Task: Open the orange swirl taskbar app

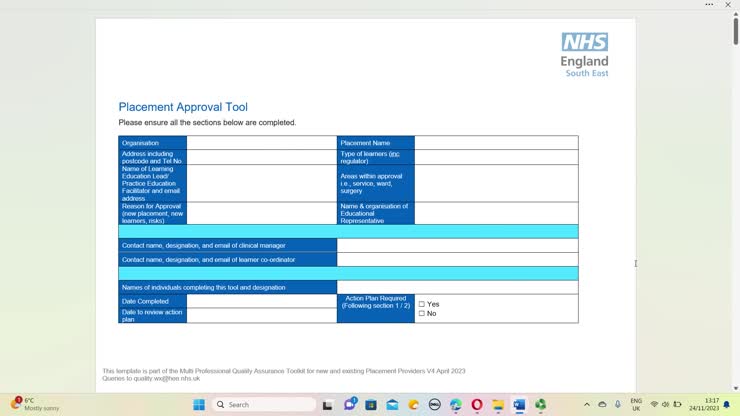Action: tap(413, 405)
